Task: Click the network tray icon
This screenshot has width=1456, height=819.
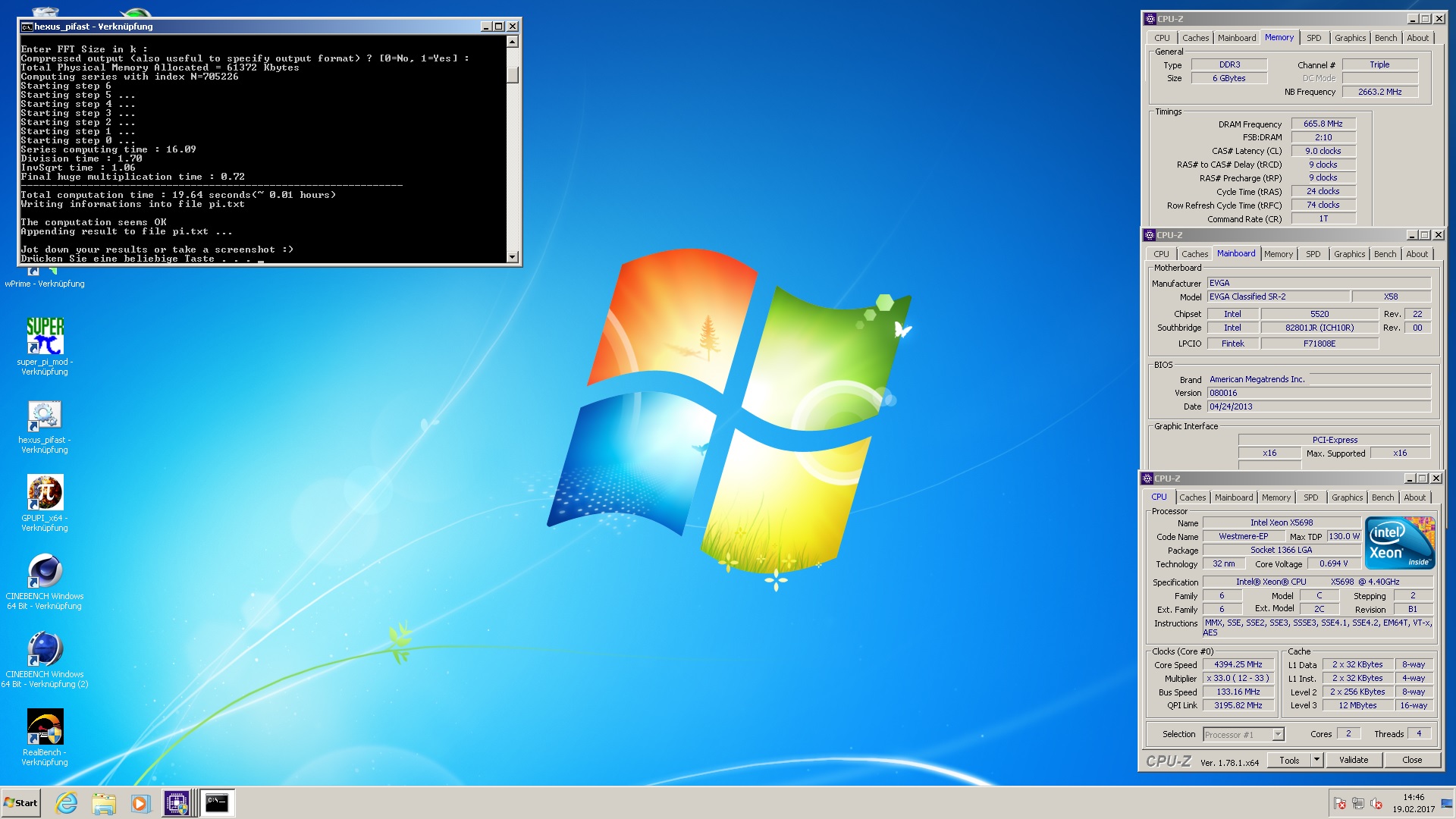Action: coord(1358,803)
